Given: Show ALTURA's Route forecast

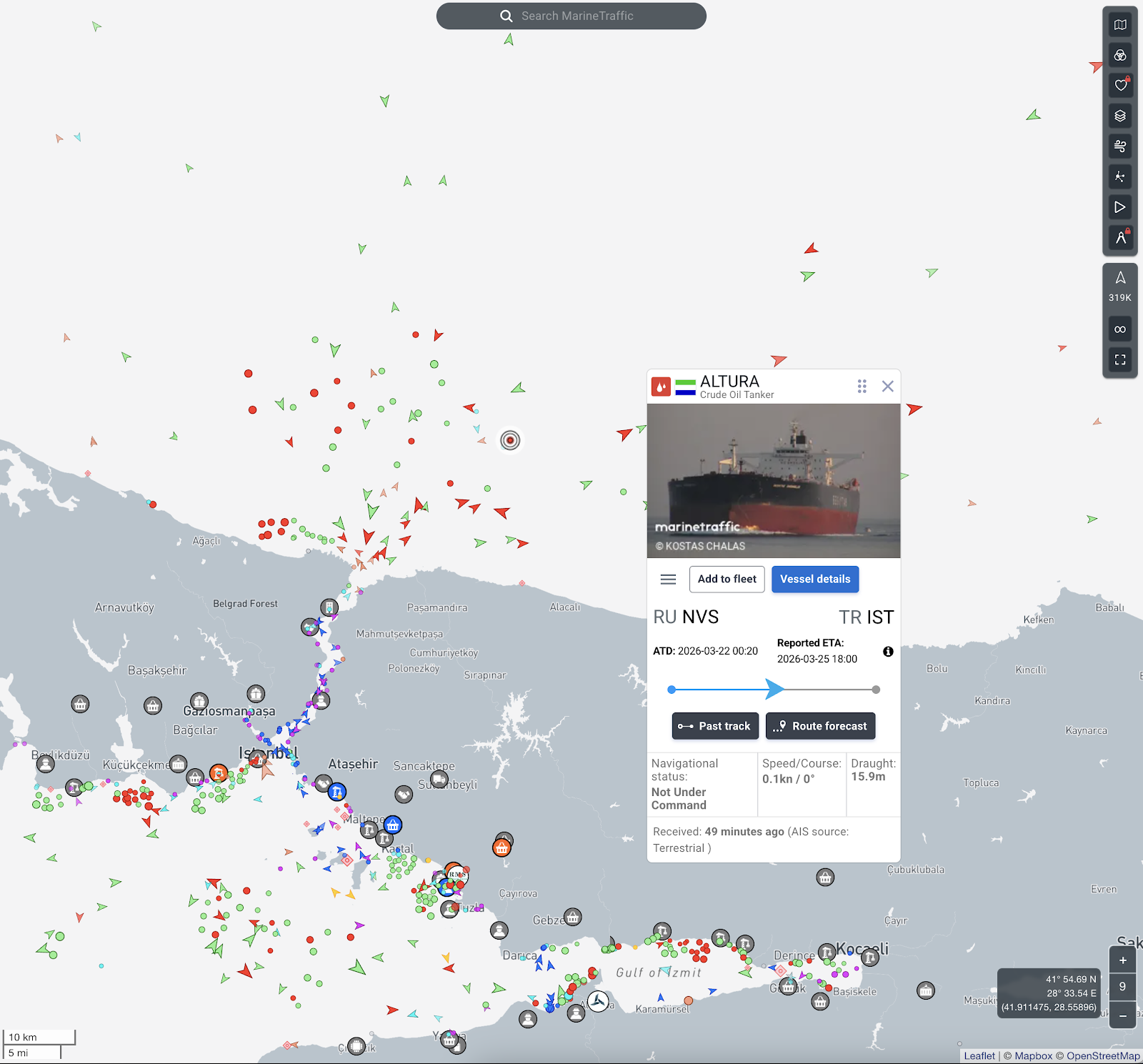Looking at the screenshot, I should click(821, 726).
